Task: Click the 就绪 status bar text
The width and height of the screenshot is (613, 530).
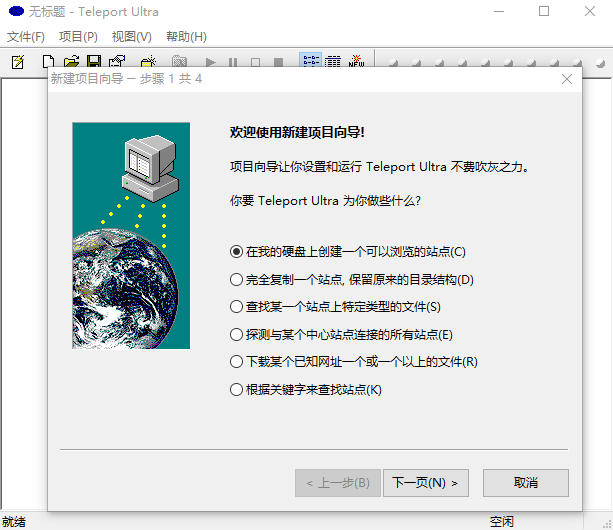Action: [14, 522]
